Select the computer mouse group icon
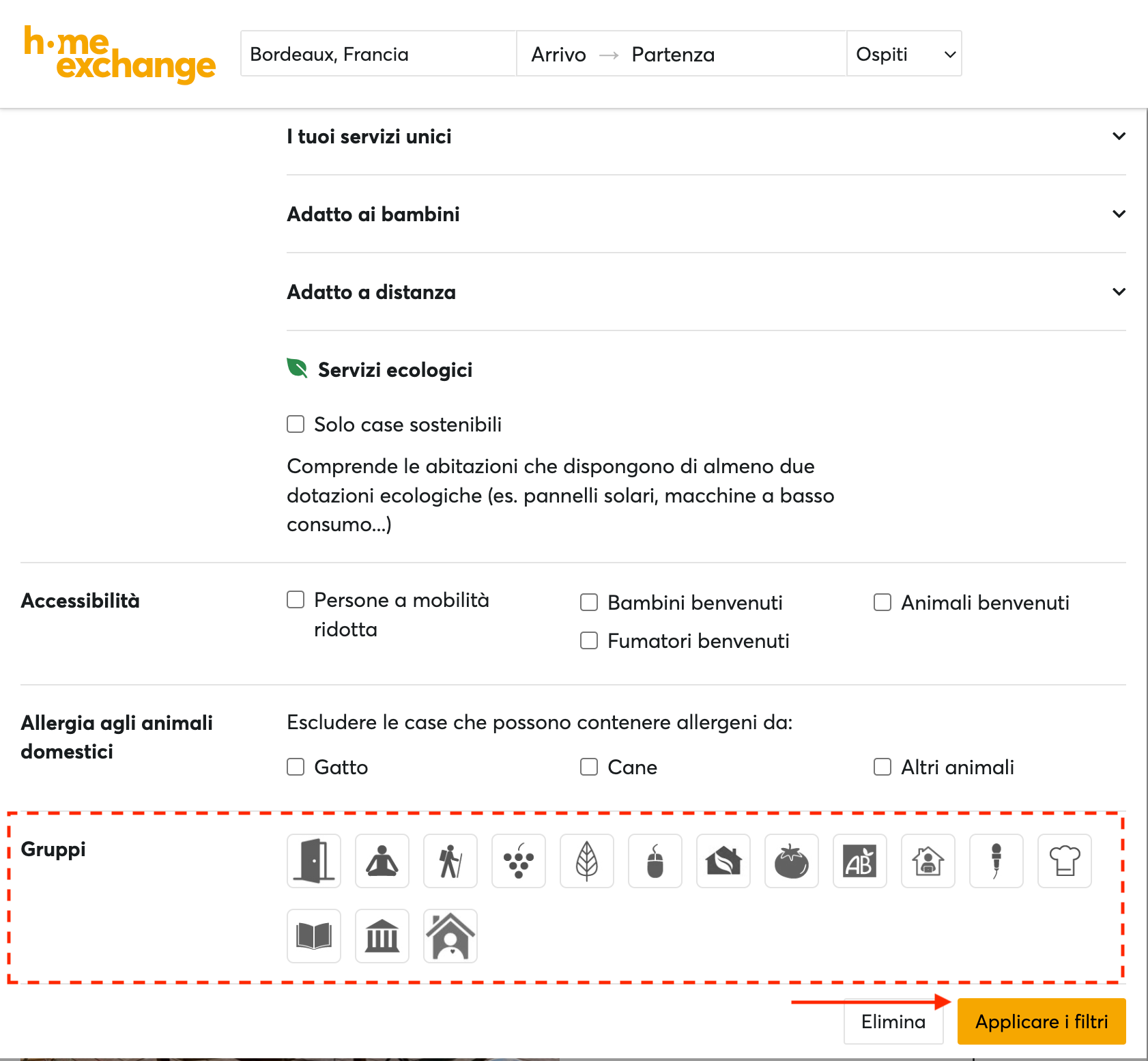The height and width of the screenshot is (1061, 1148). [655, 861]
